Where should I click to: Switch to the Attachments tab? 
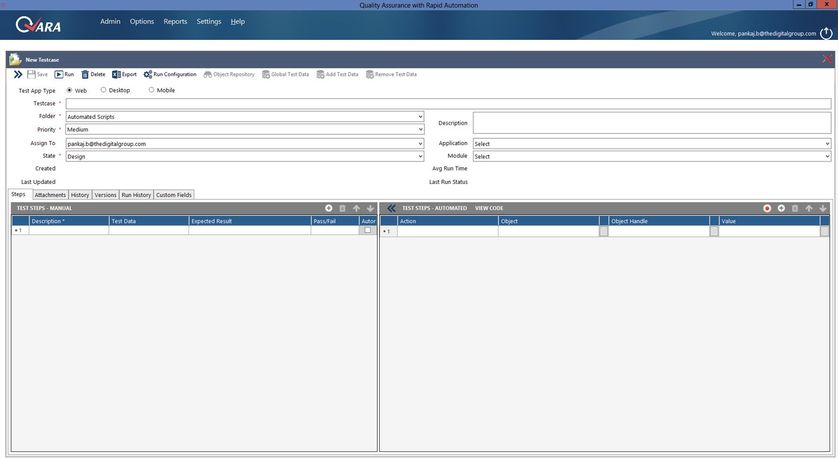[50, 195]
